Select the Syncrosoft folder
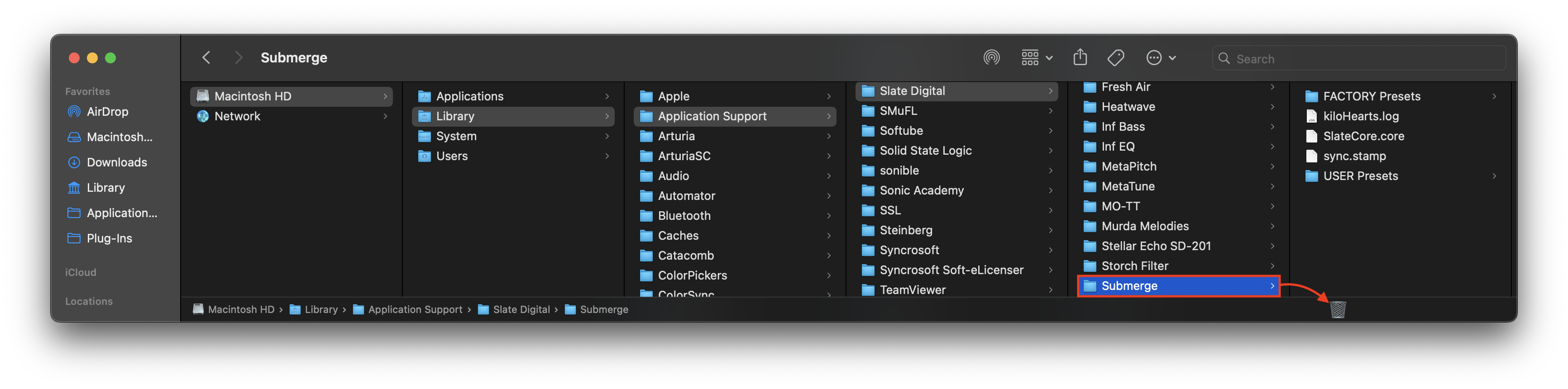 [x=956, y=251]
